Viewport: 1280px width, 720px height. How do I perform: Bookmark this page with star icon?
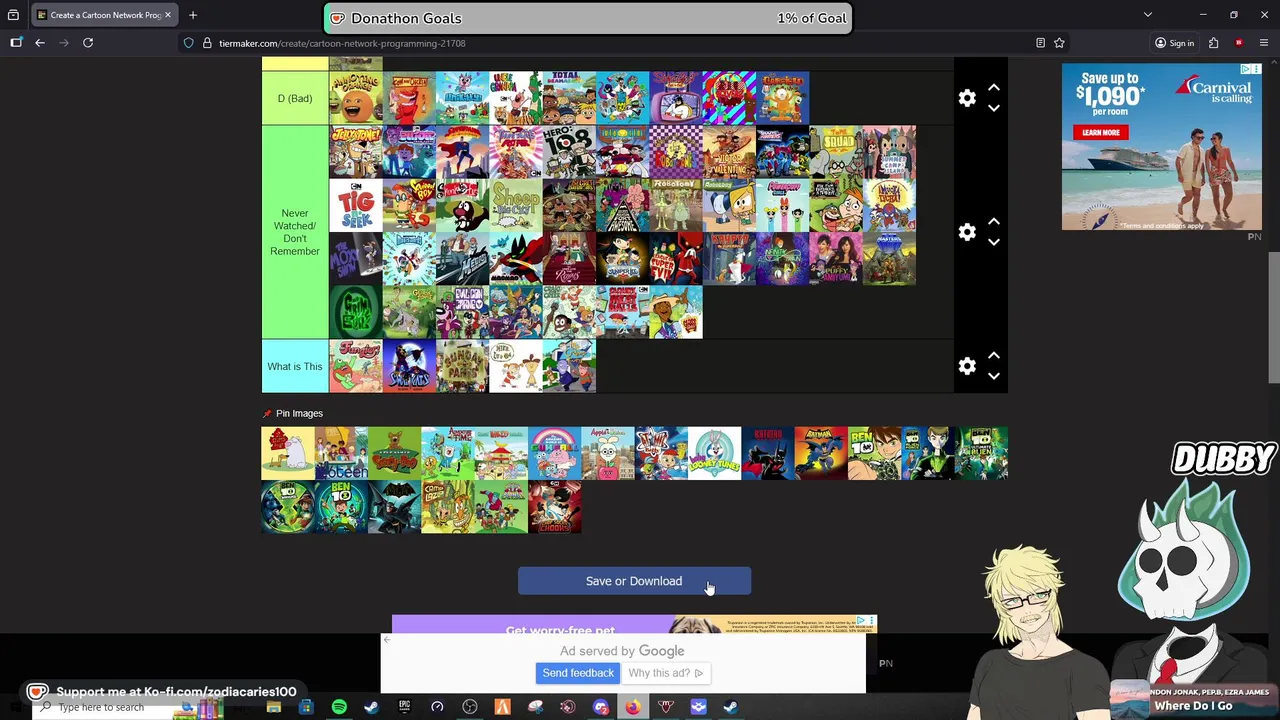pos(1059,43)
